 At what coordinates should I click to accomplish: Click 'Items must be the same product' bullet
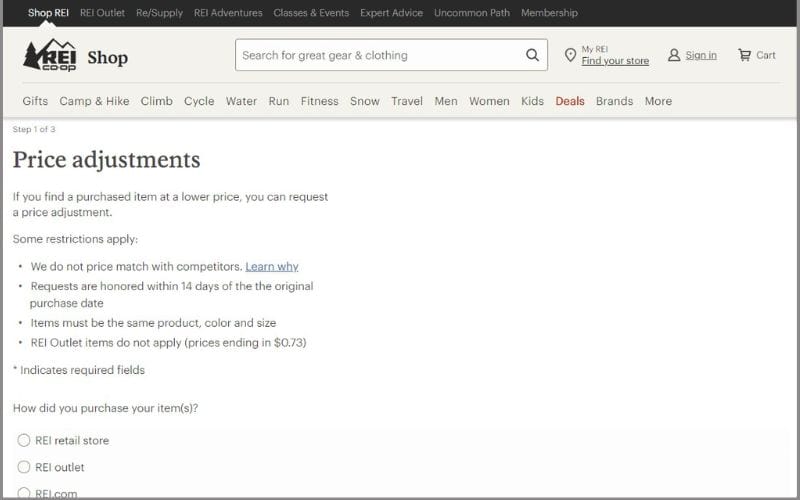tap(153, 323)
